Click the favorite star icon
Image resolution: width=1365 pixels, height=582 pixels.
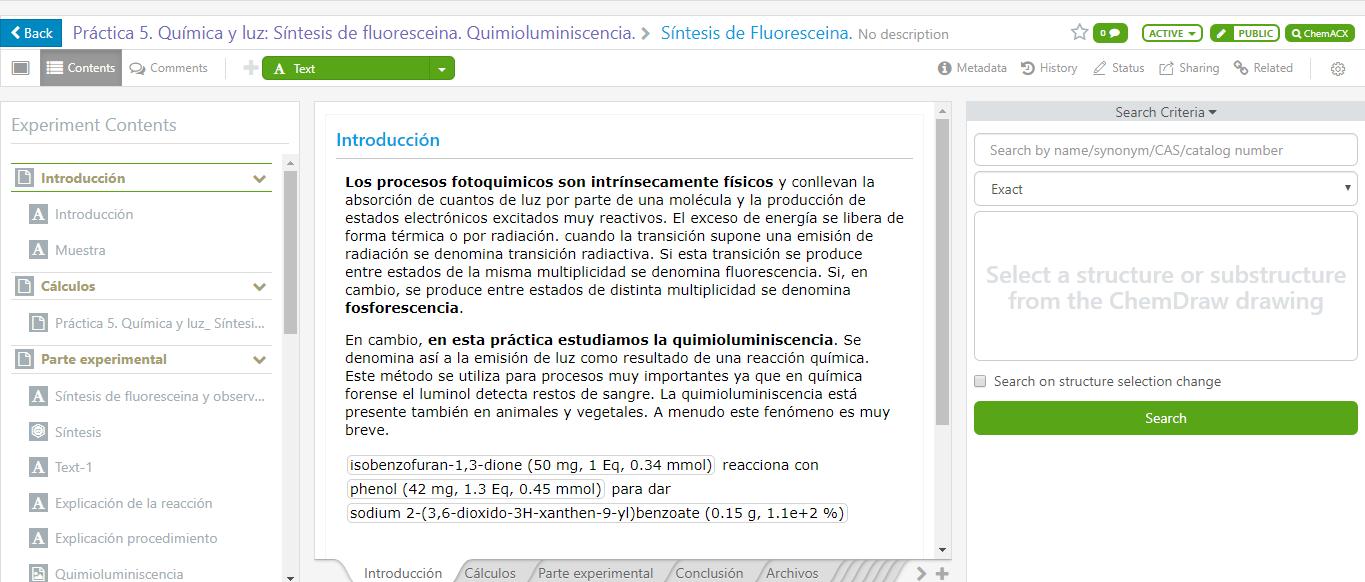point(1079,33)
